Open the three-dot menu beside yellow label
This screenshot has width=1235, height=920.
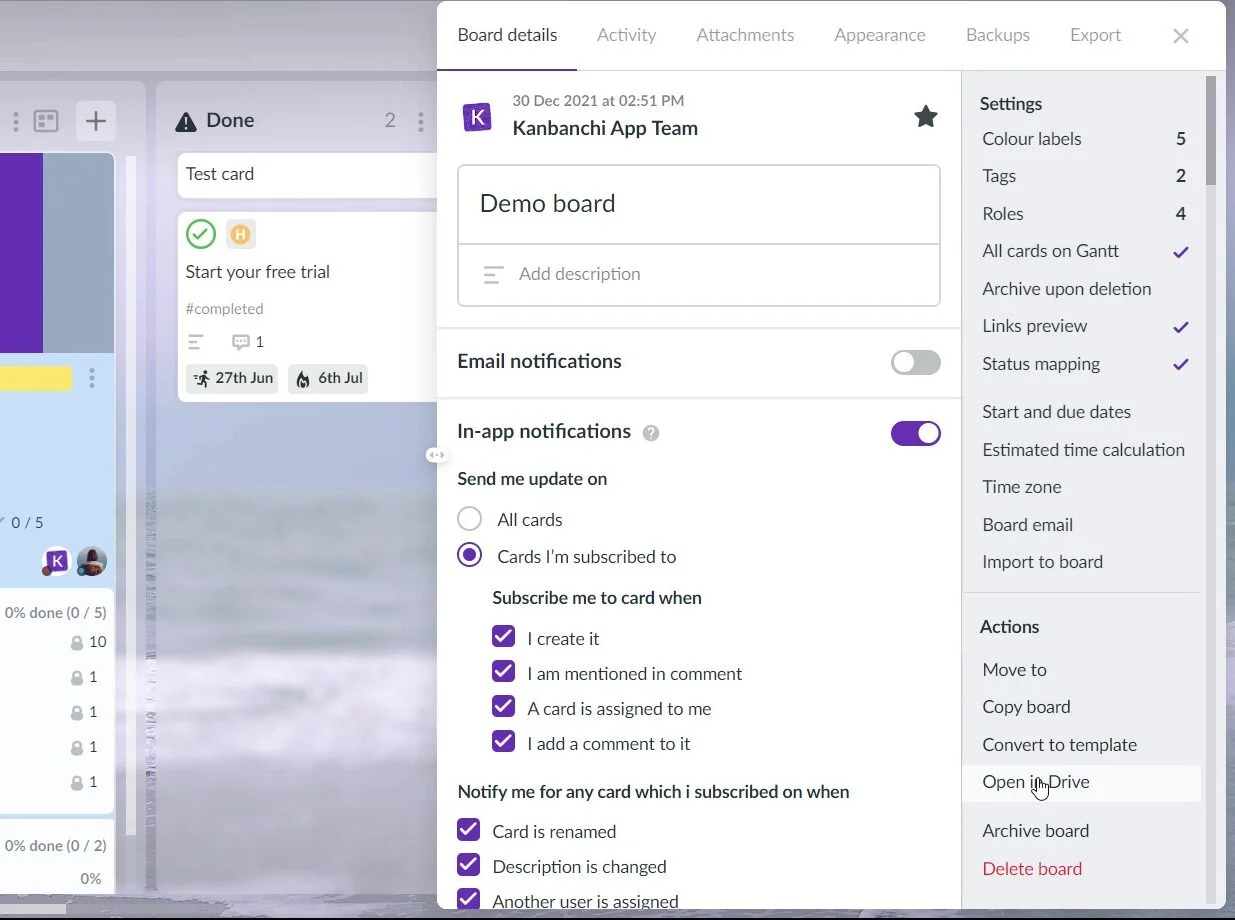point(92,378)
